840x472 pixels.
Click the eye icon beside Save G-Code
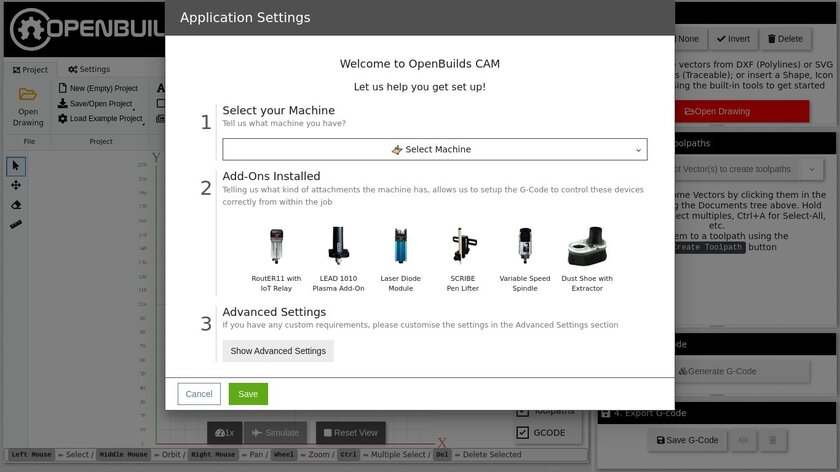pos(744,440)
